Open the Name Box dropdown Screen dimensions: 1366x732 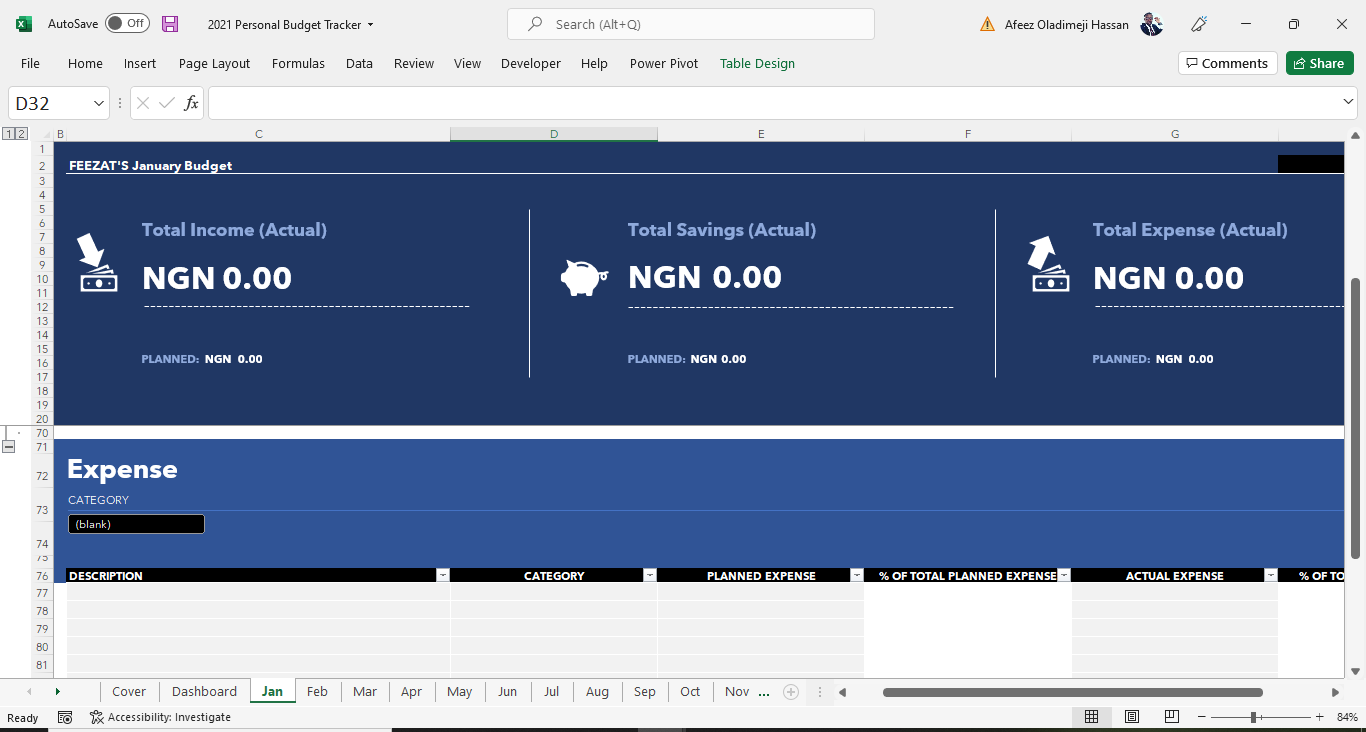click(99, 103)
